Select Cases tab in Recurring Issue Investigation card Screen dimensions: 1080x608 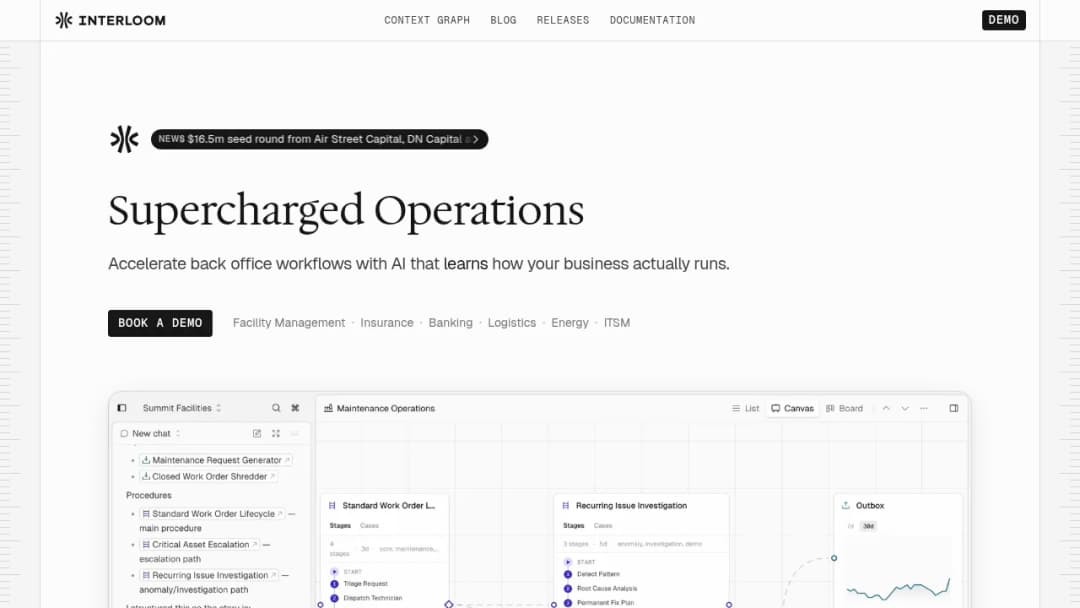[x=603, y=525]
